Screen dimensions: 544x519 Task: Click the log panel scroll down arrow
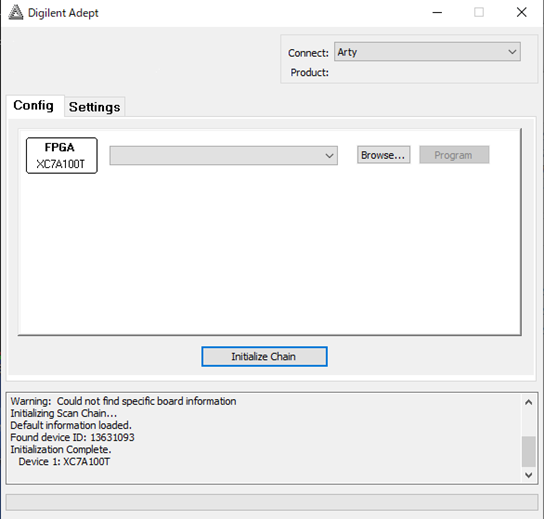tap(528, 475)
